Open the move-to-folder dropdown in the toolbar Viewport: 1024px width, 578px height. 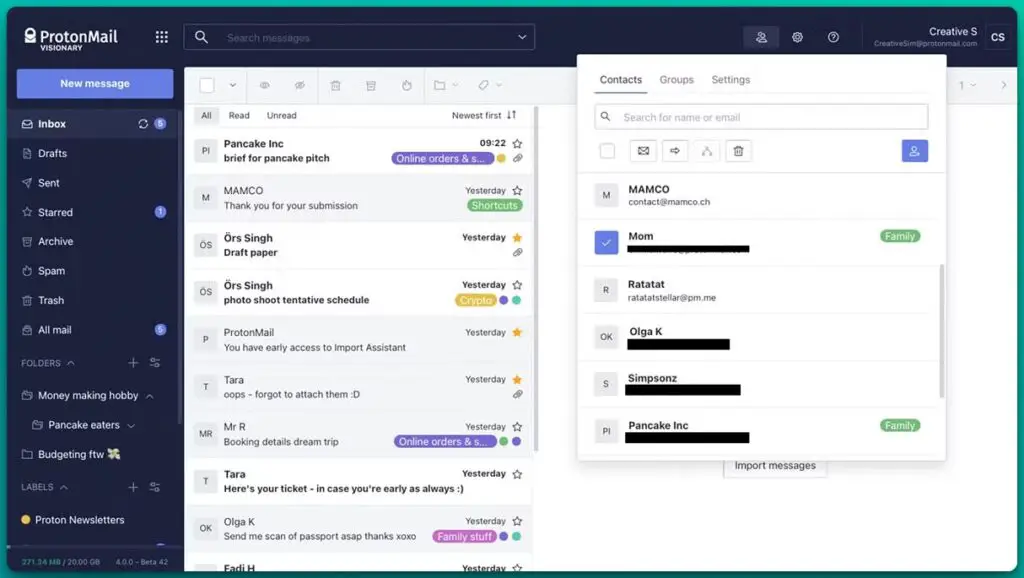coord(445,85)
